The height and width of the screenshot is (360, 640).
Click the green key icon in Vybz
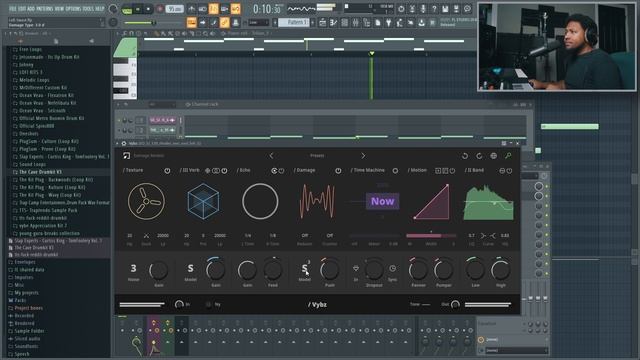508,156
